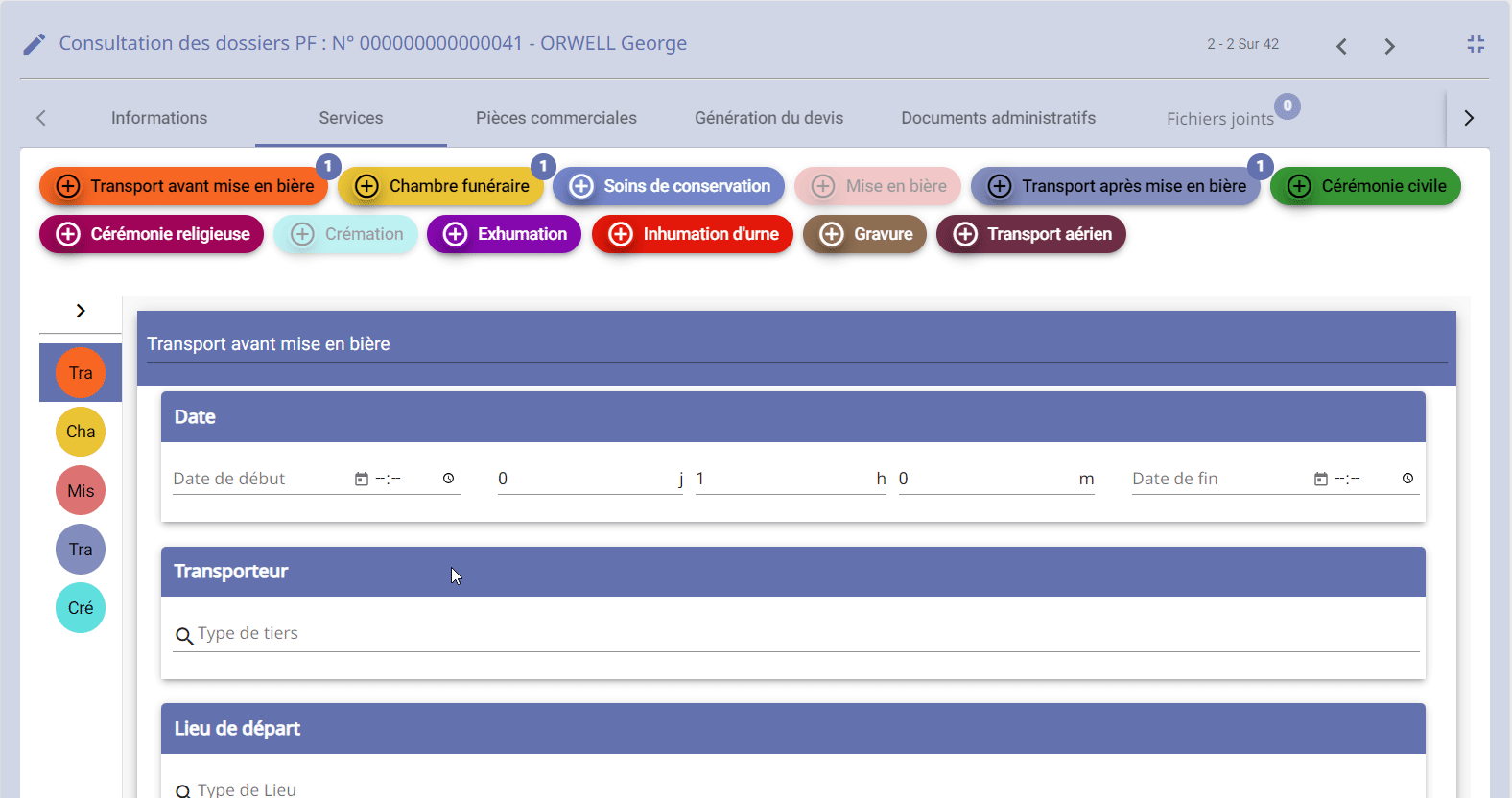Image resolution: width=1512 pixels, height=798 pixels.
Task: Add a Cérémonie civile service
Action: 1365,186
